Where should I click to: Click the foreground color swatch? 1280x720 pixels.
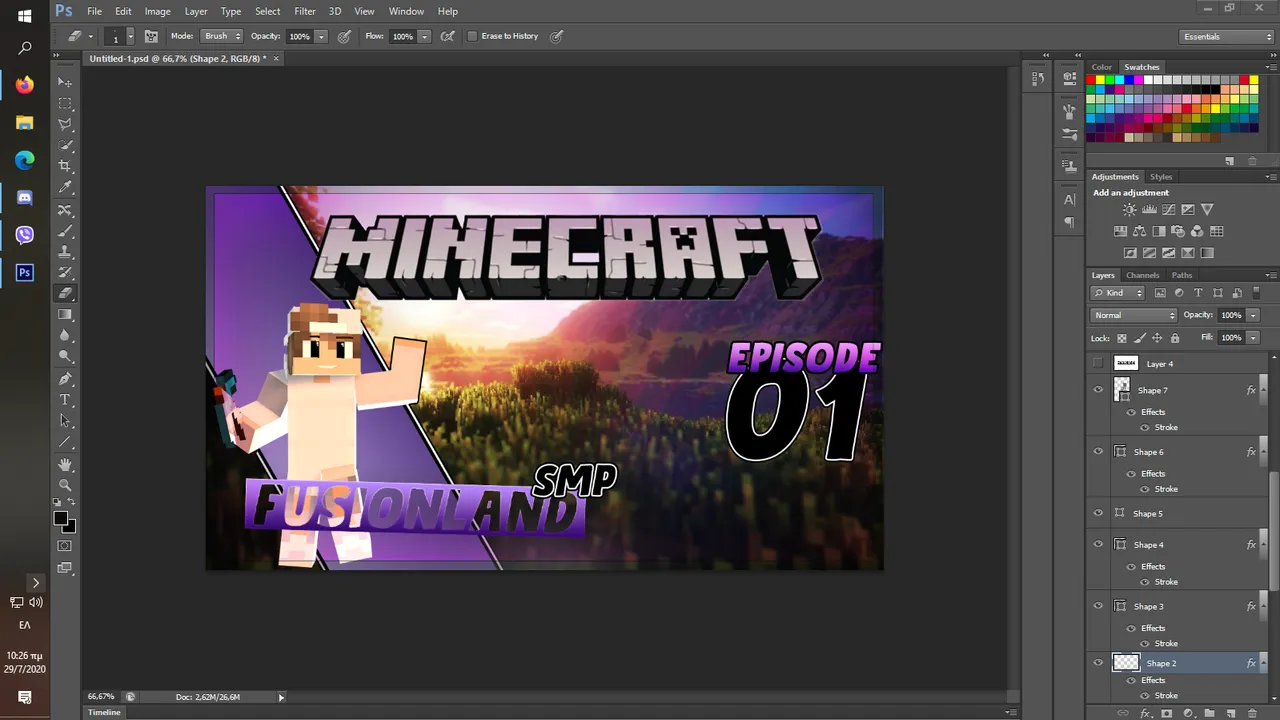60,519
